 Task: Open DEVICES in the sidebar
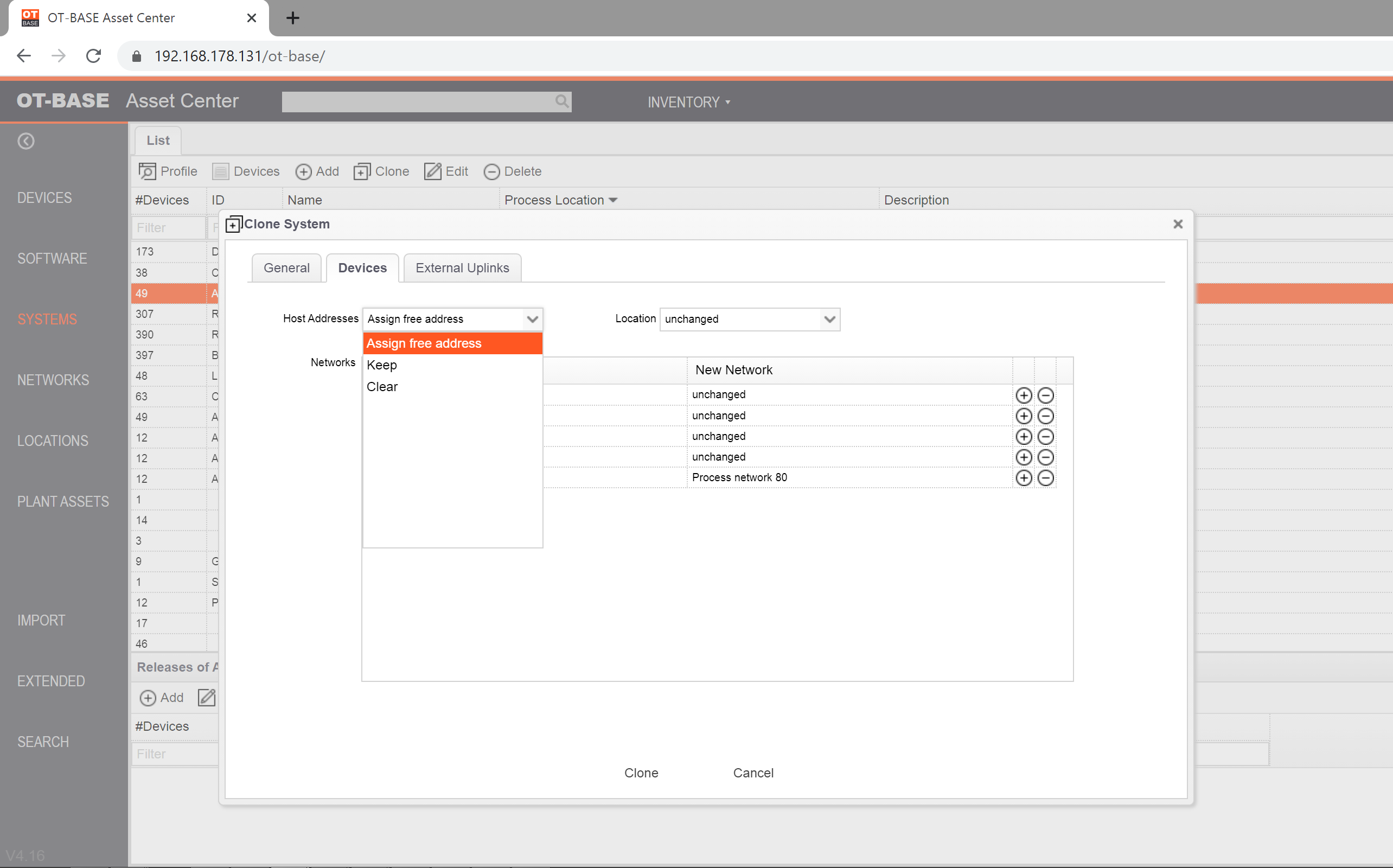(x=44, y=197)
